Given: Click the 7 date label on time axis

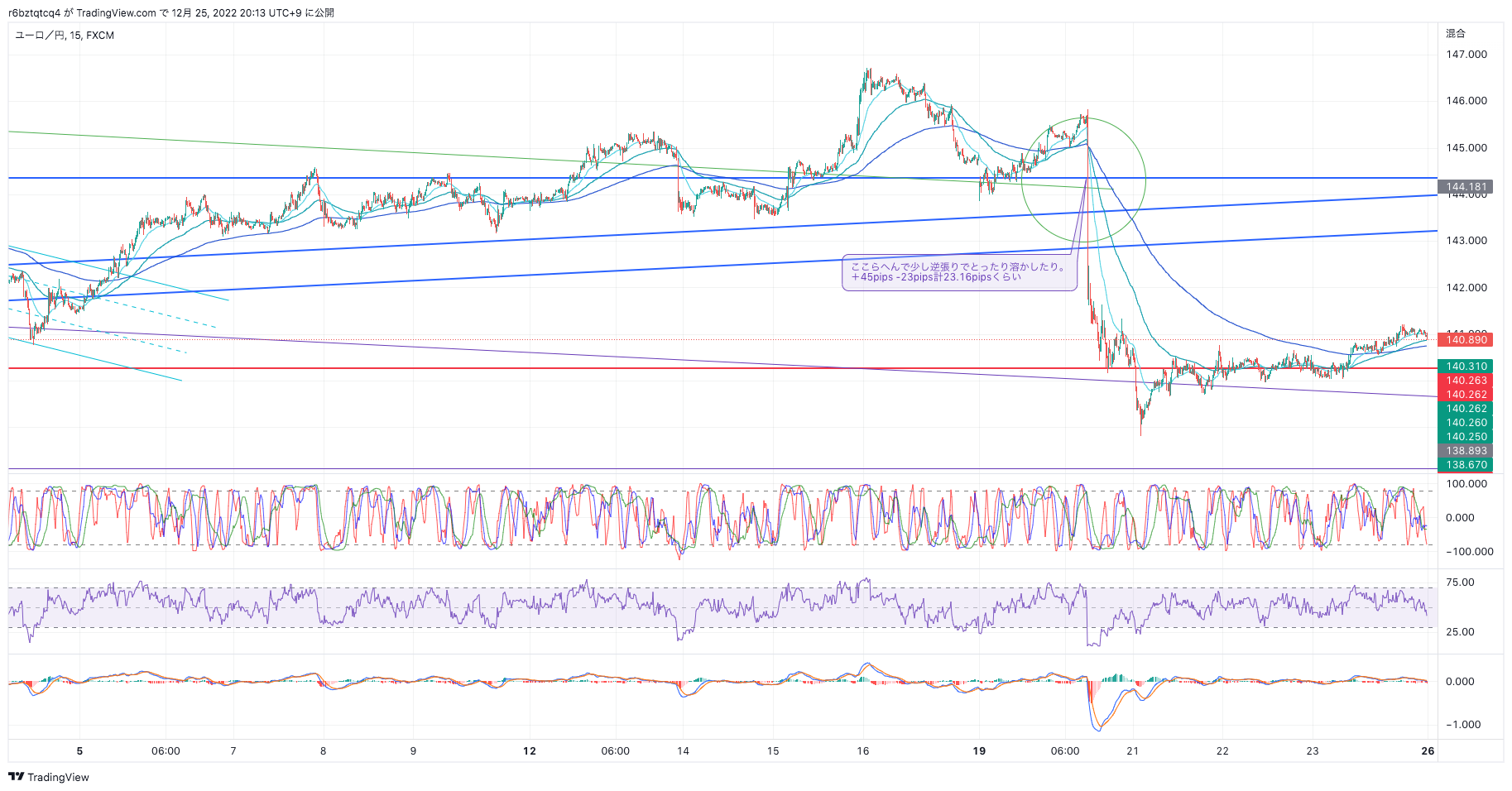Looking at the screenshot, I should coord(233,751).
